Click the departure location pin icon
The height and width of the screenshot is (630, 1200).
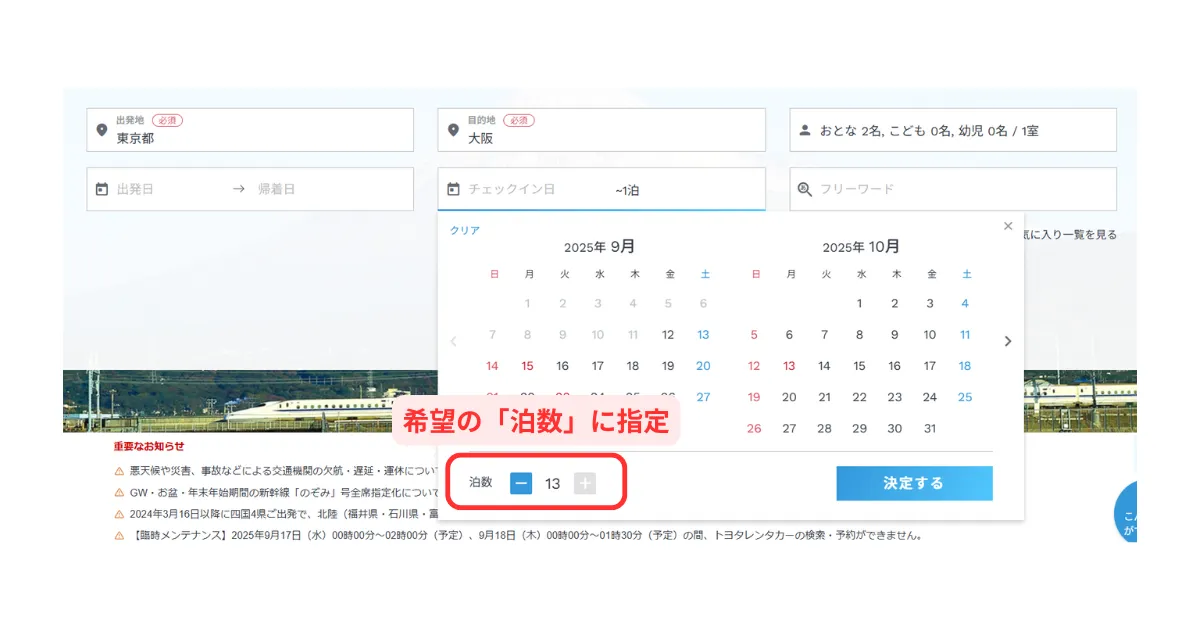pos(101,130)
